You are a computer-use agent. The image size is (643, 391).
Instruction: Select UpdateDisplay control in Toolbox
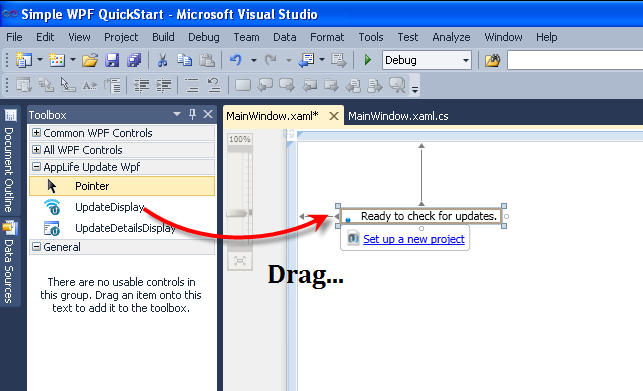[109, 207]
